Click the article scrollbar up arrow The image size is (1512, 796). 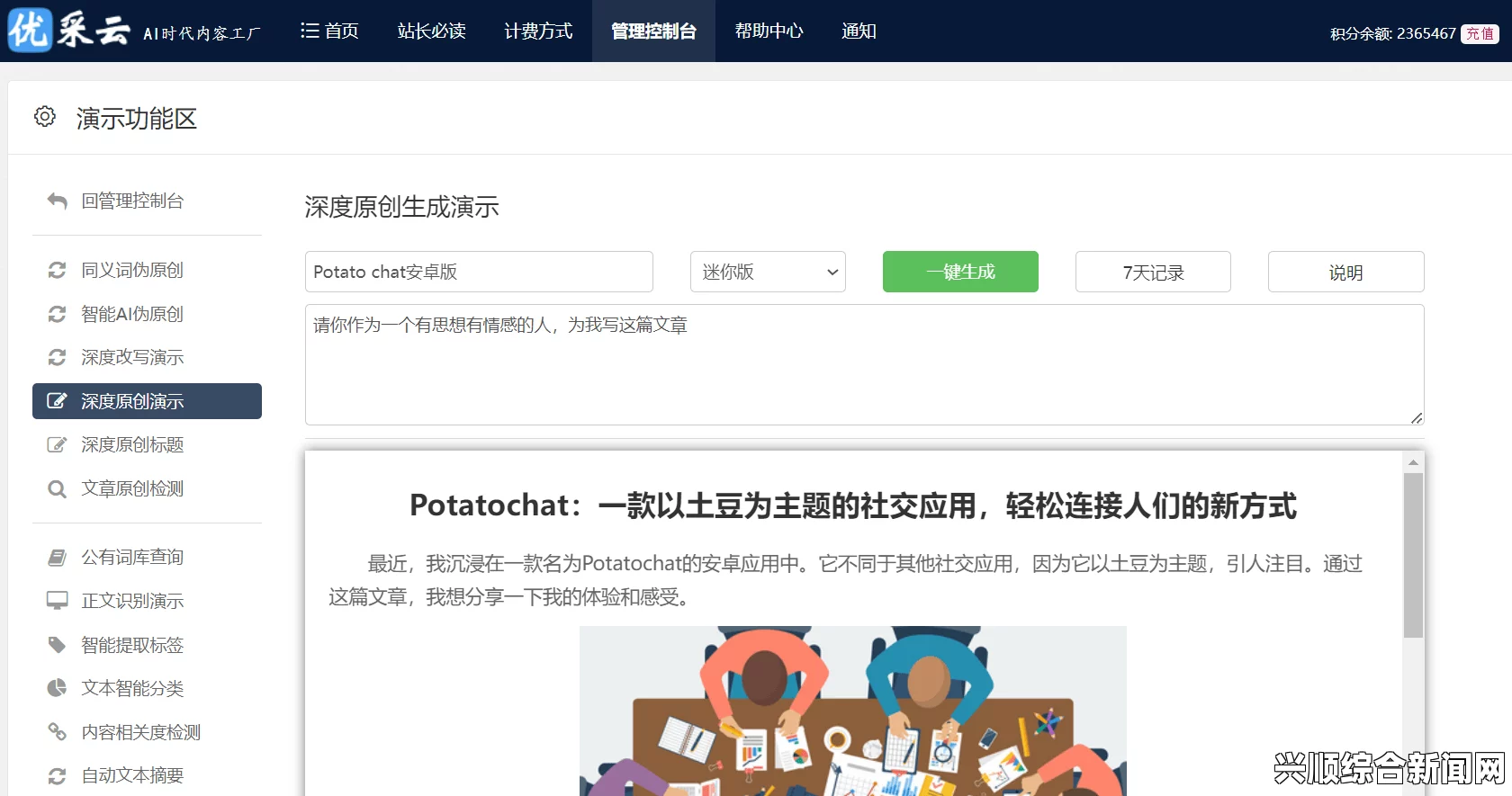pyautogui.click(x=1413, y=461)
